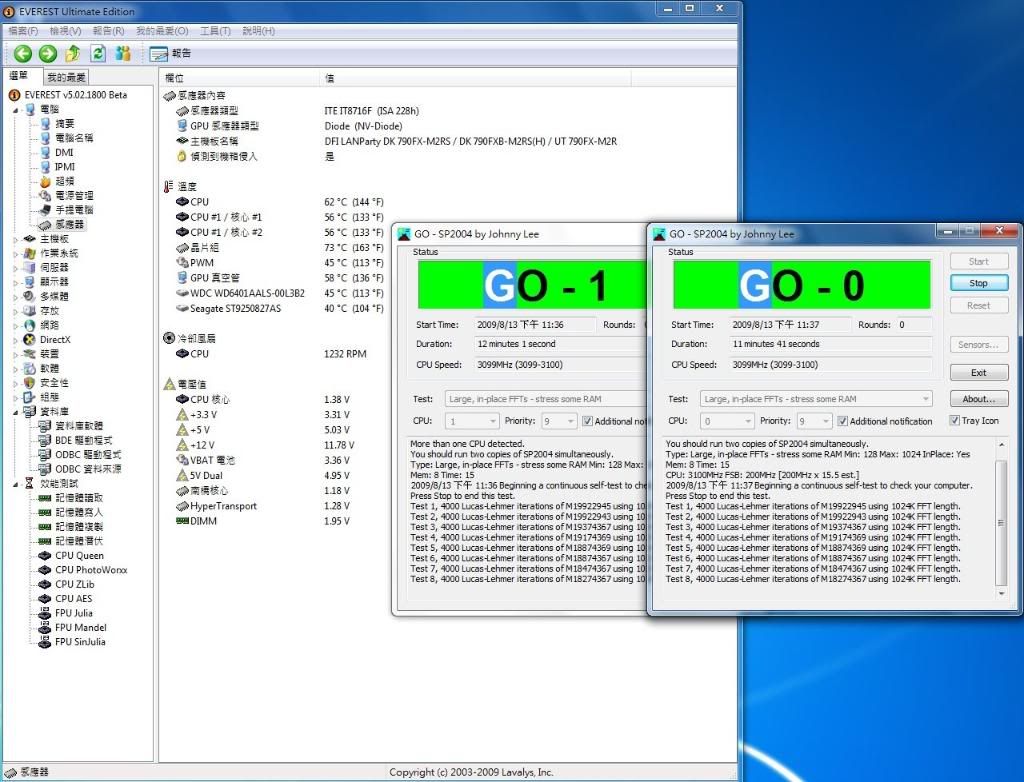
Task: Click the Stop button in GO - 0 window
Action: tap(978, 283)
